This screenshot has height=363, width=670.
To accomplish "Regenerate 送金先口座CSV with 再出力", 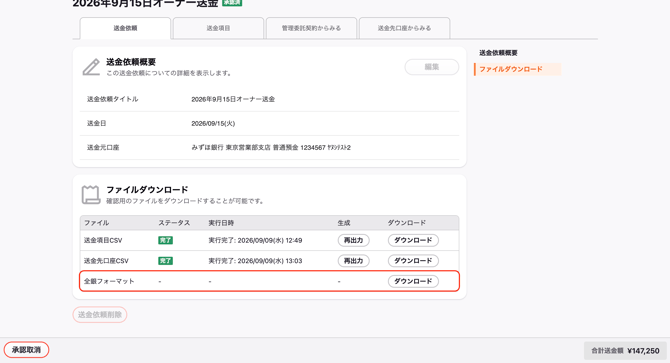I will coord(353,261).
